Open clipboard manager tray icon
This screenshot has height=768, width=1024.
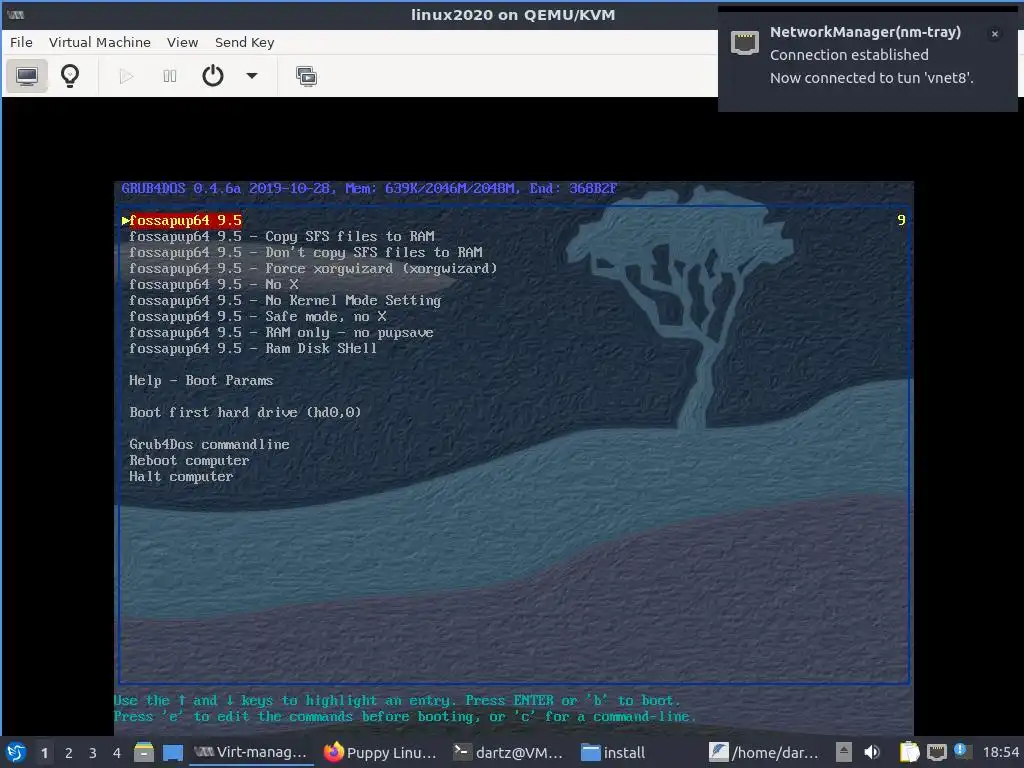coord(909,752)
